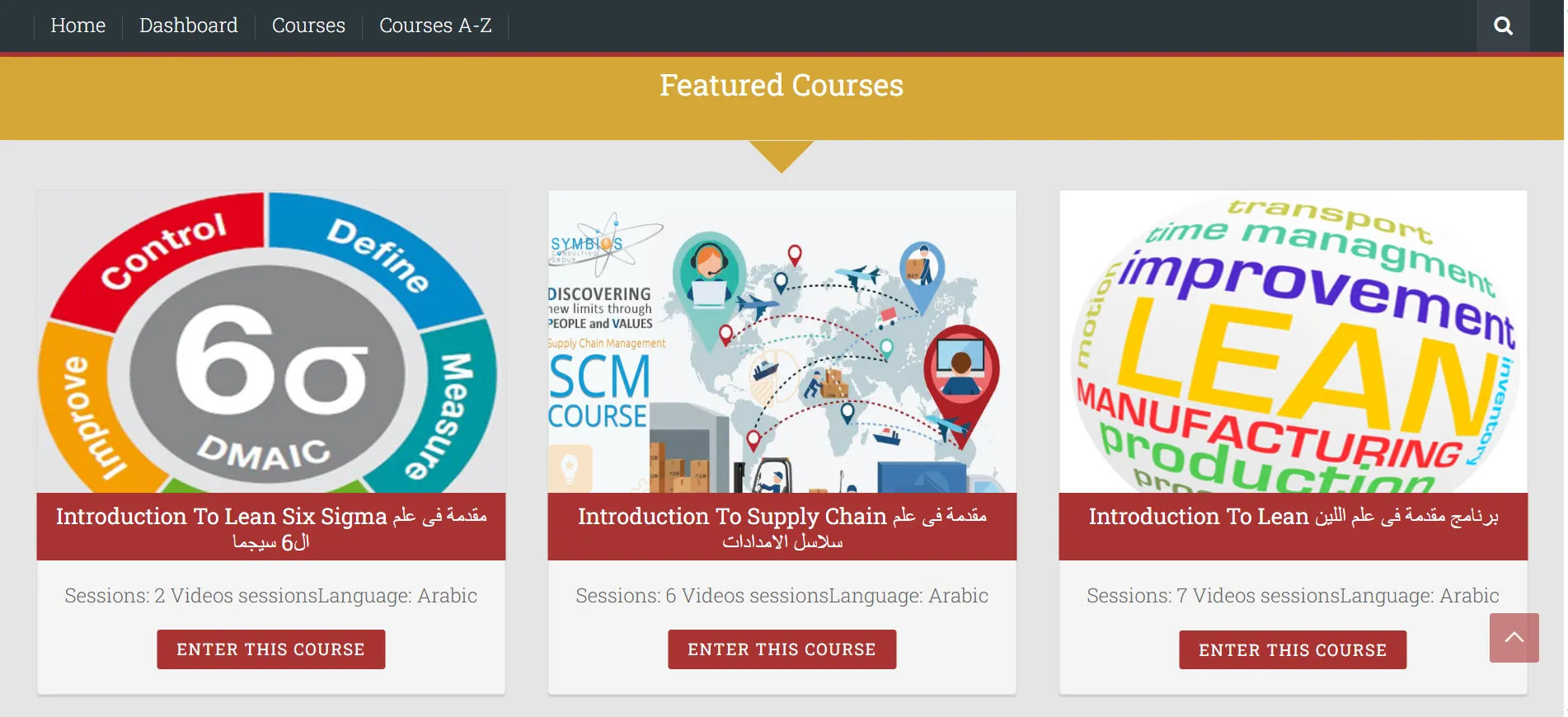Open the SCM Course supply chain thumbnail
This screenshot has width=1568, height=717.
(782, 342)
